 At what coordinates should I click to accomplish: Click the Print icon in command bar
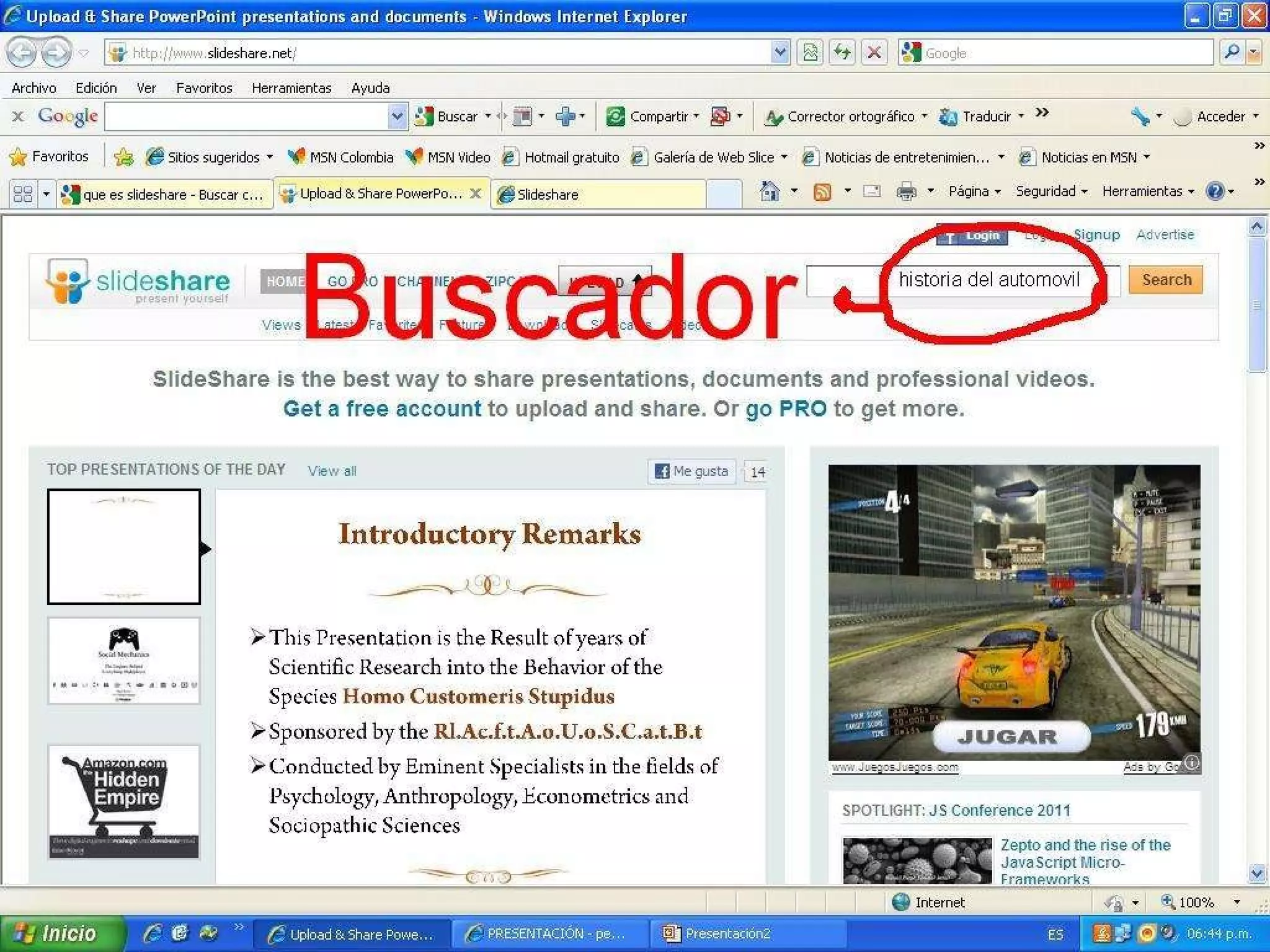click(x=906, y=192)
